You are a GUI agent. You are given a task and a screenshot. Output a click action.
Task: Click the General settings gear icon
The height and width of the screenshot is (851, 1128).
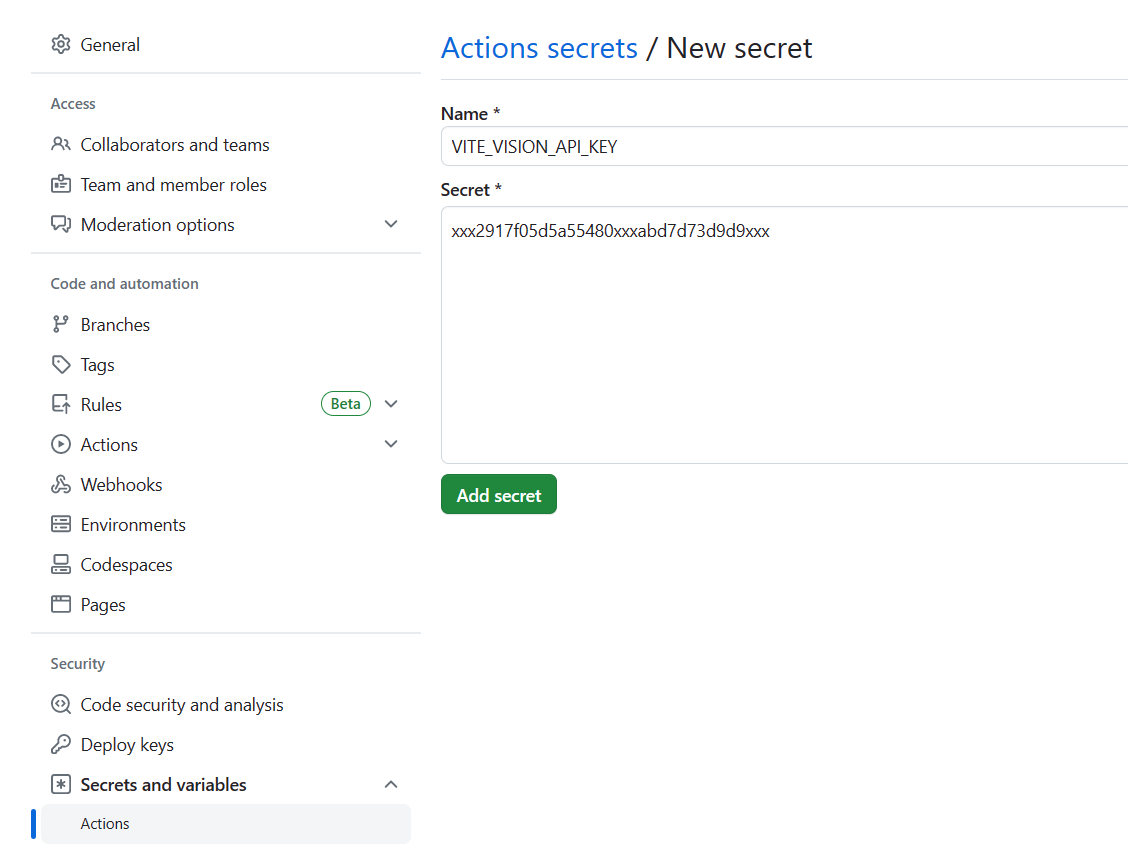[x=60, y=44]
